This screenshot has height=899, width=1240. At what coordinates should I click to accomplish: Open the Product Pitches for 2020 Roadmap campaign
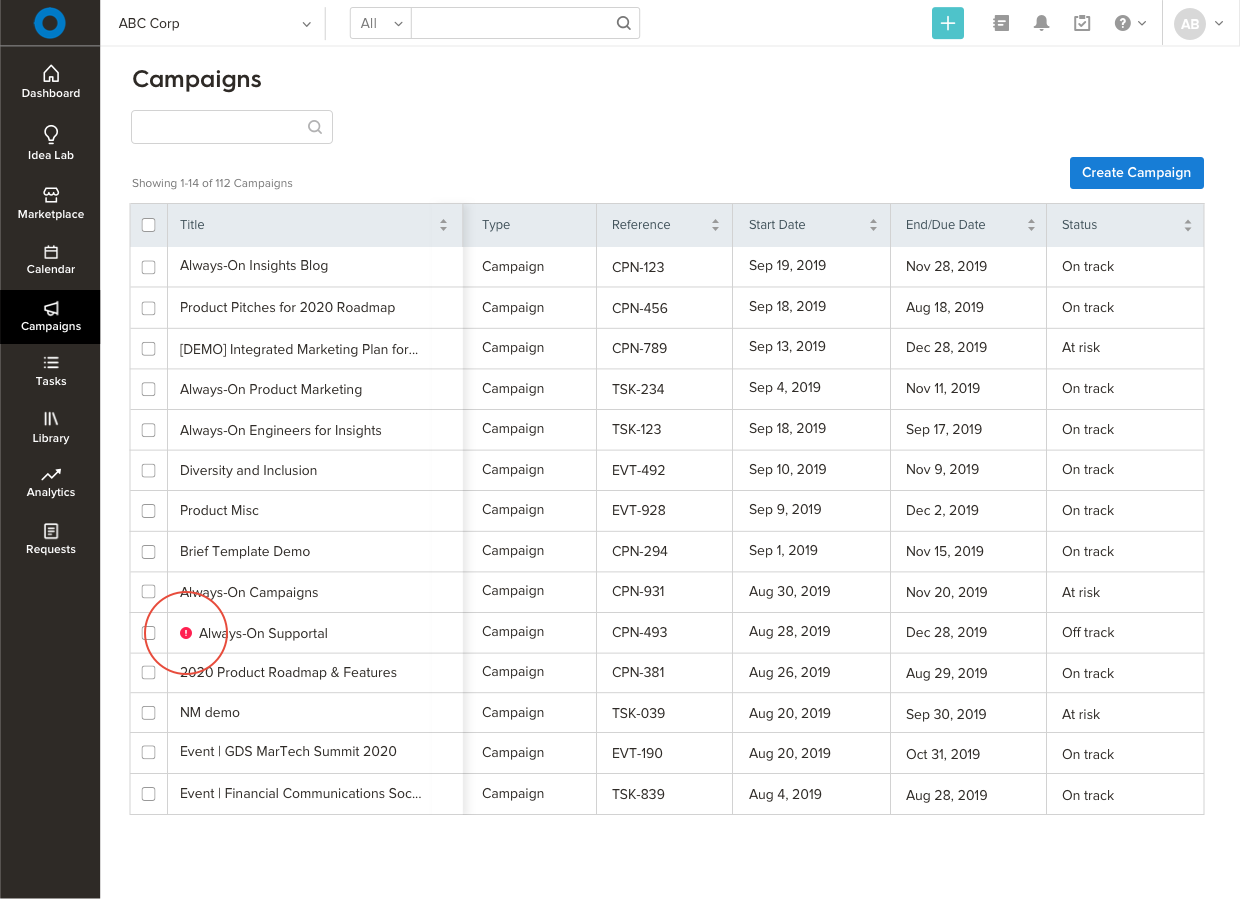point(287,307)
